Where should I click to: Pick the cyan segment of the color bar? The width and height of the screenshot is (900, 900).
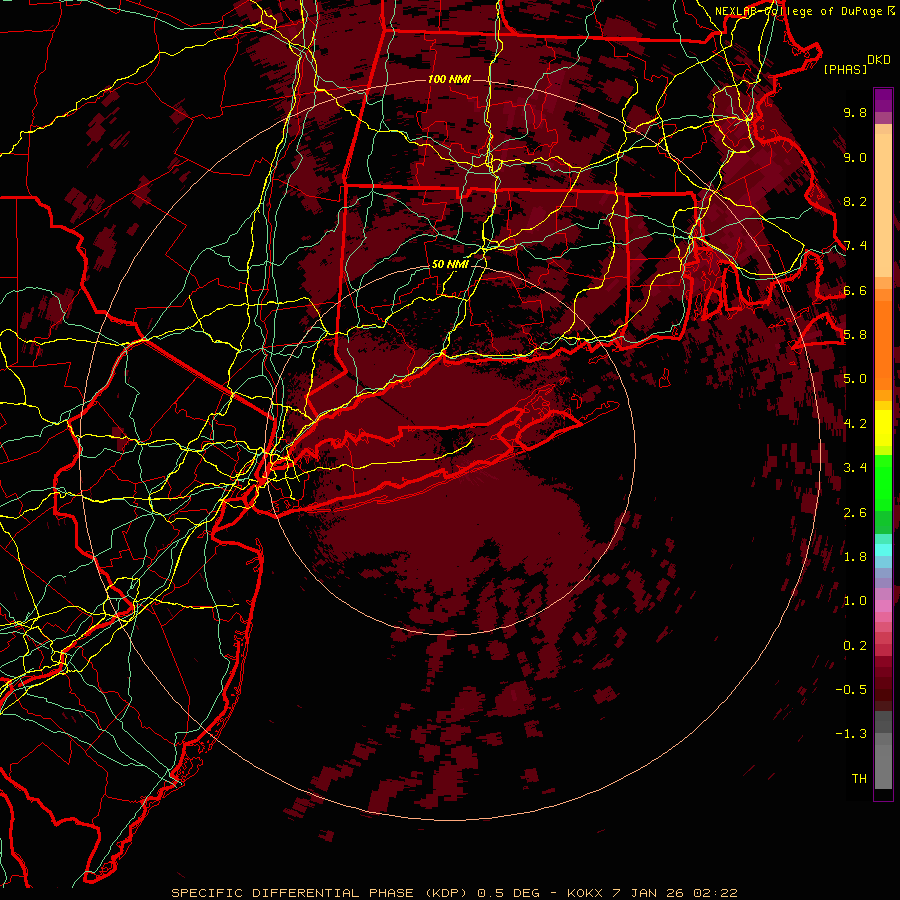coord(883,550)
